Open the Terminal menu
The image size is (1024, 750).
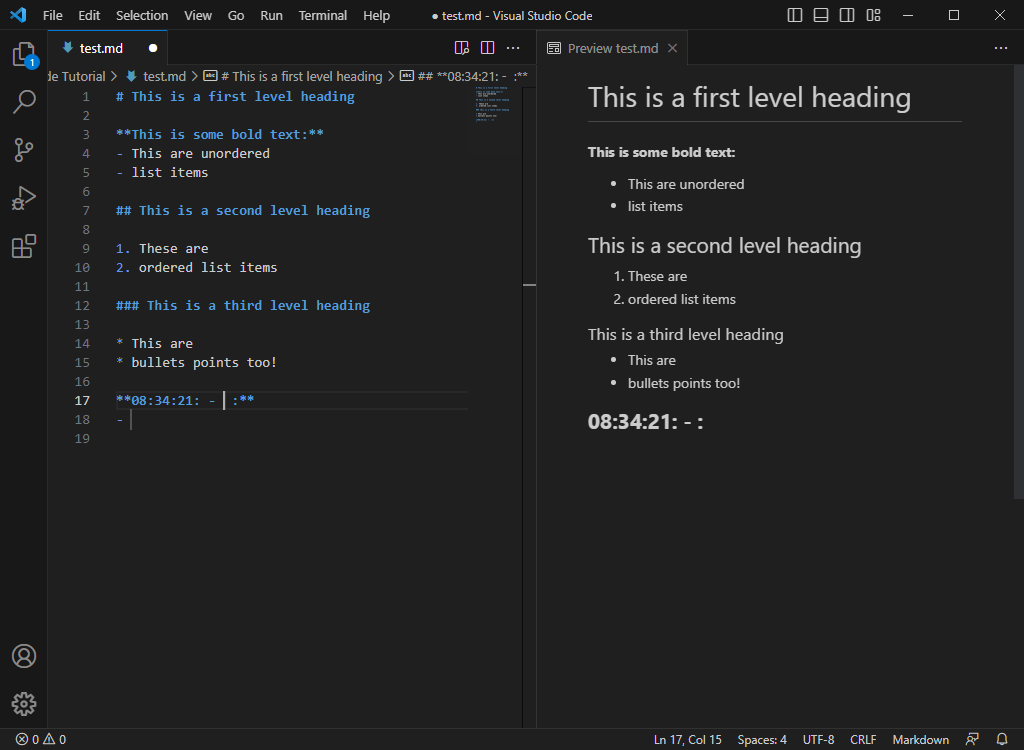click(x=322, y=15)
